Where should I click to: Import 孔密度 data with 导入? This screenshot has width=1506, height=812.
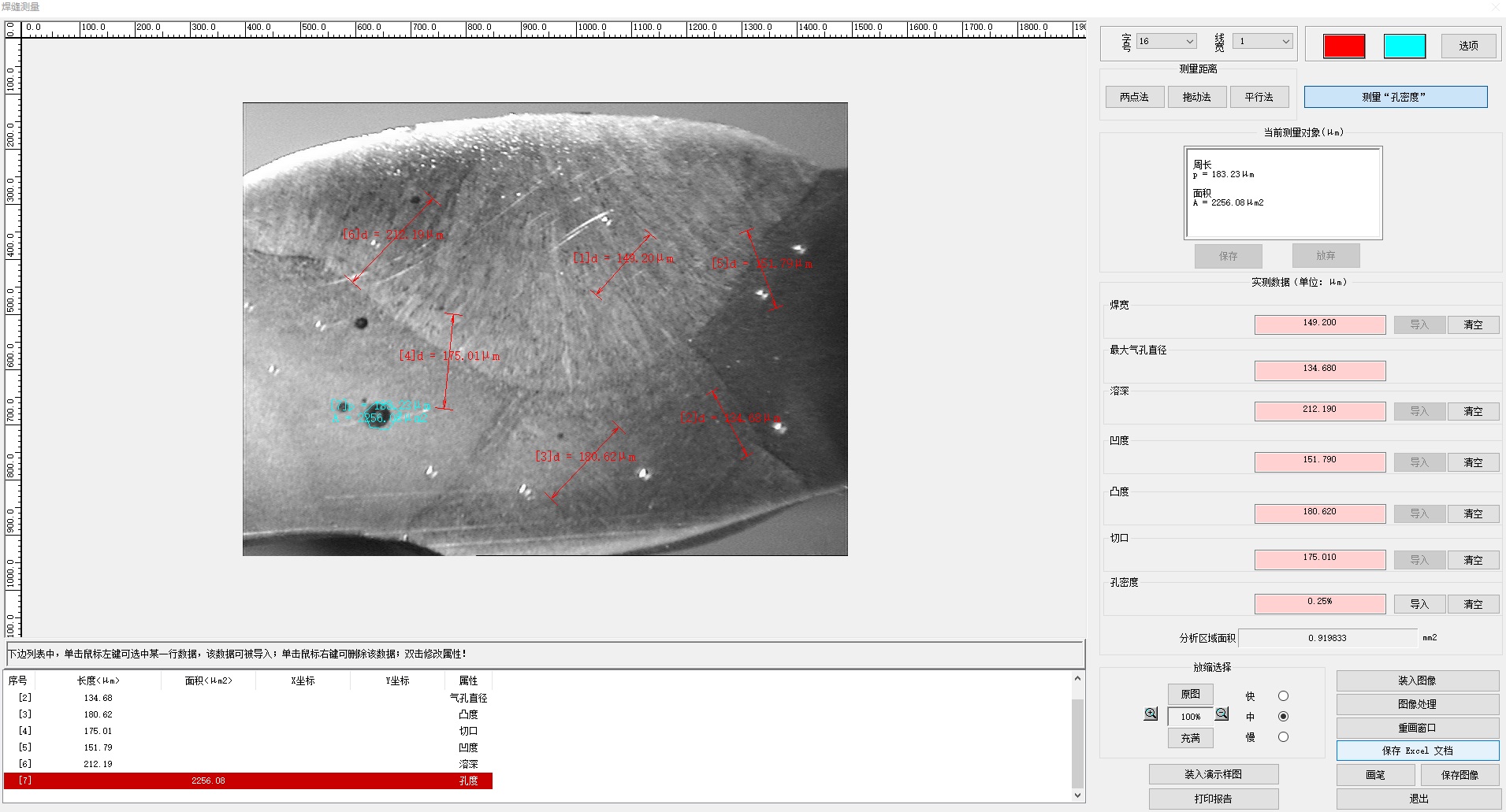(x=1419, y=604)
